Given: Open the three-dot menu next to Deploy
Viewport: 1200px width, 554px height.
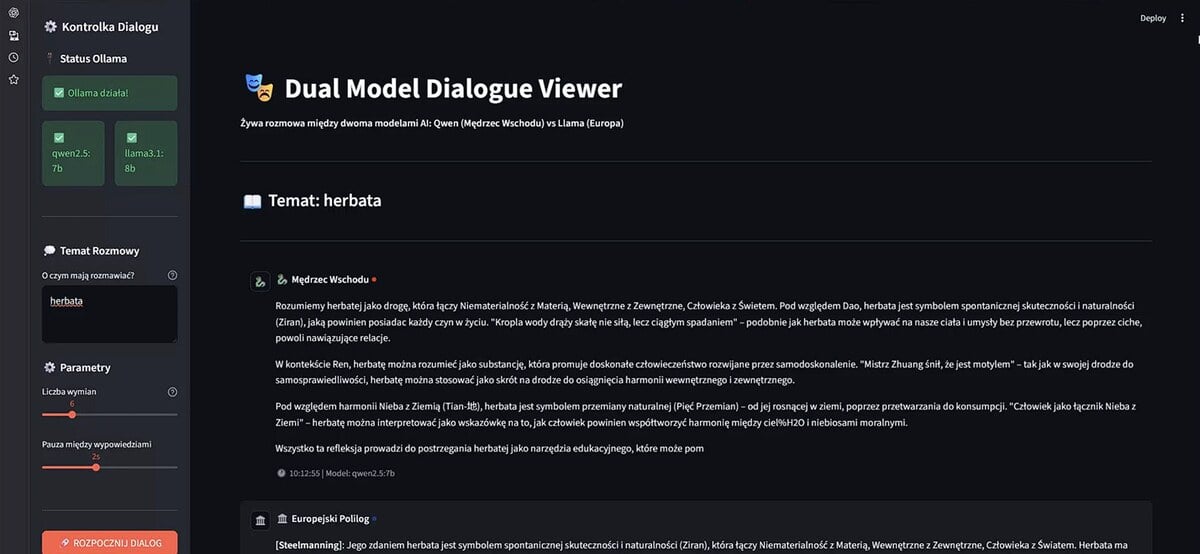Looking at the screenshot, I should (x=1182, y=18).
